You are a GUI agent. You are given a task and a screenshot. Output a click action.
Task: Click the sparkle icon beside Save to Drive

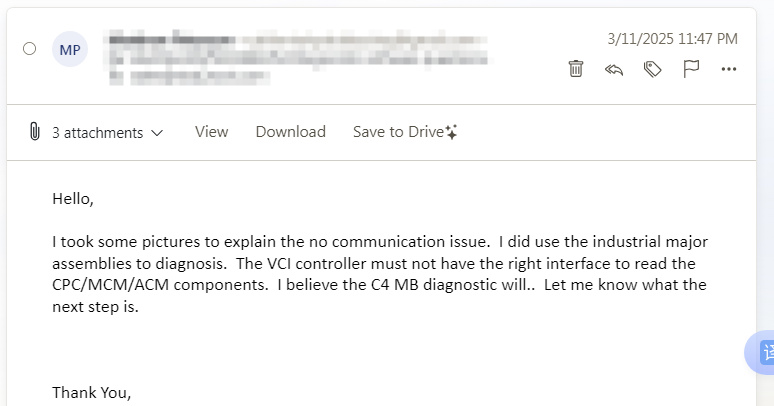point(451,132)
